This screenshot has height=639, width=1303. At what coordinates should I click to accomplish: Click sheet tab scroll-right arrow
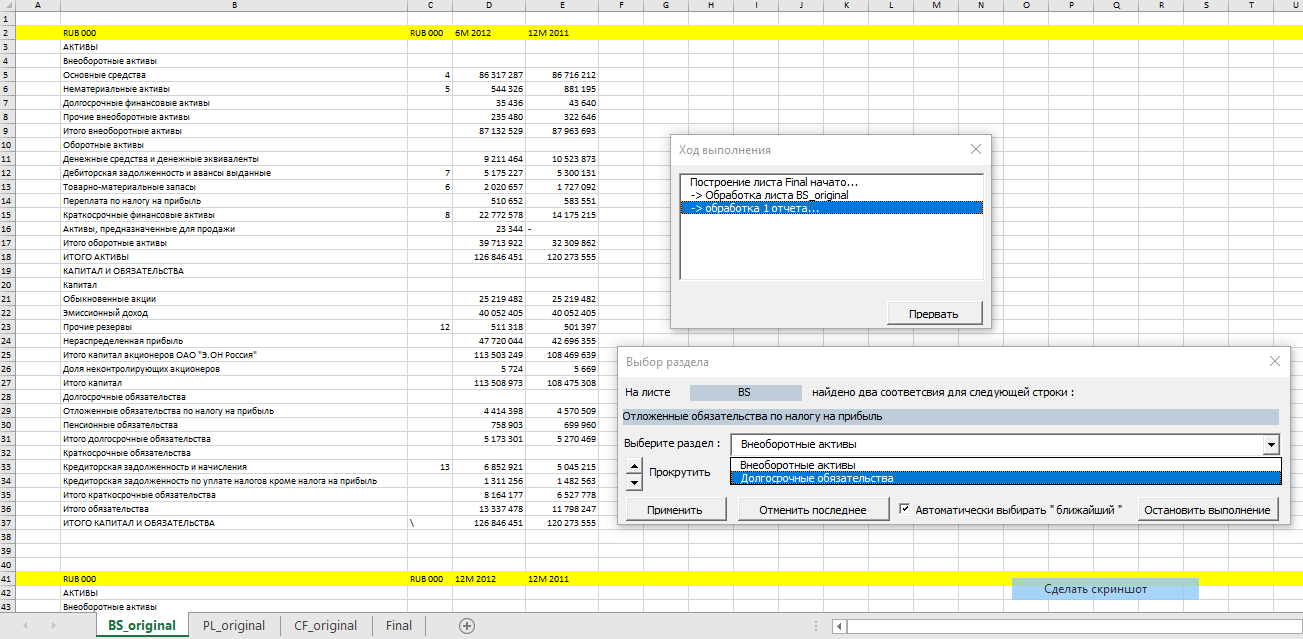coord(52,626)
